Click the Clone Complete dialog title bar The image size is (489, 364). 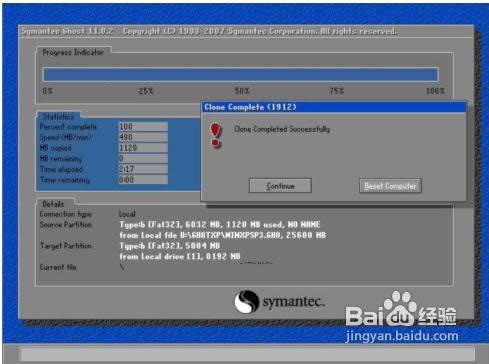333,107
